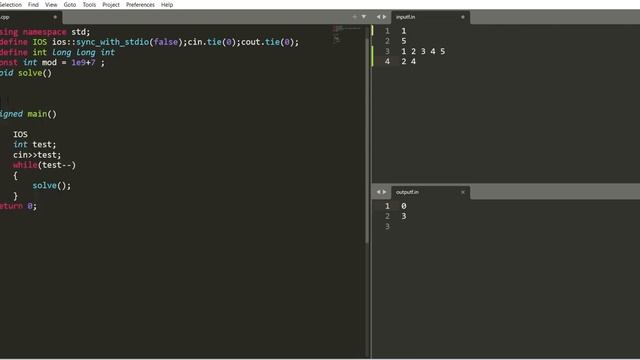640x360 pixels.
Task: Click the standalone 'IOS' line in main
Action: (20, 134)
